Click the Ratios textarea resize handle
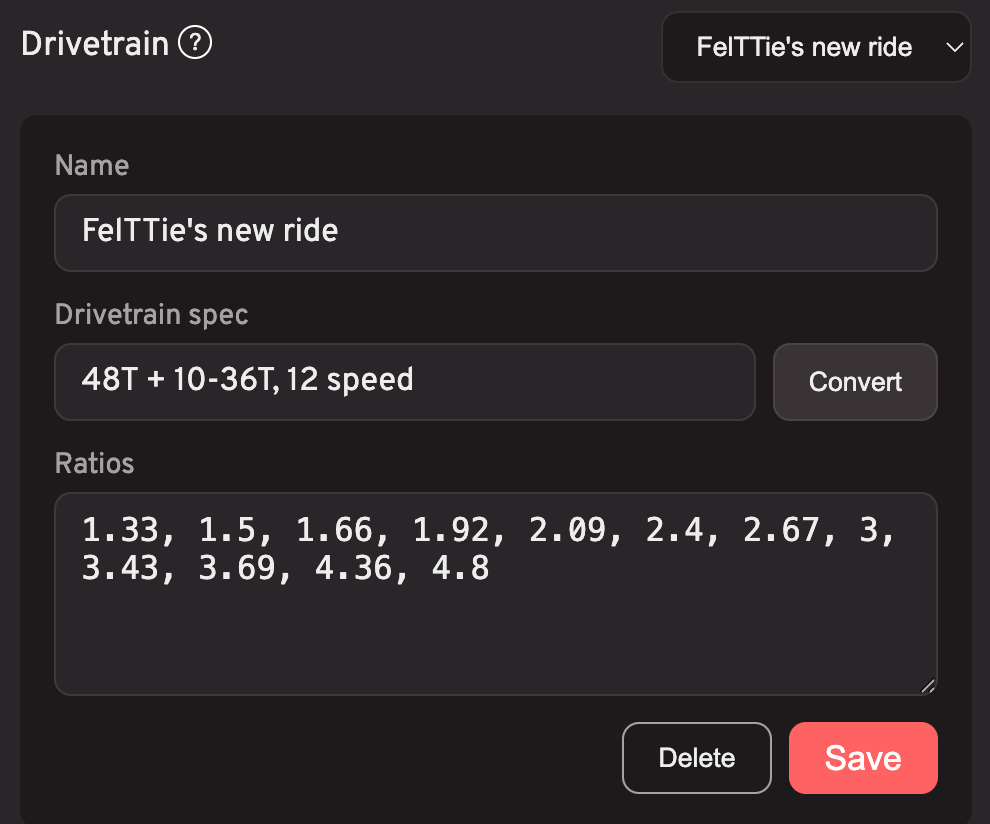This screenshot has width=990, height=824. point(927,686)
